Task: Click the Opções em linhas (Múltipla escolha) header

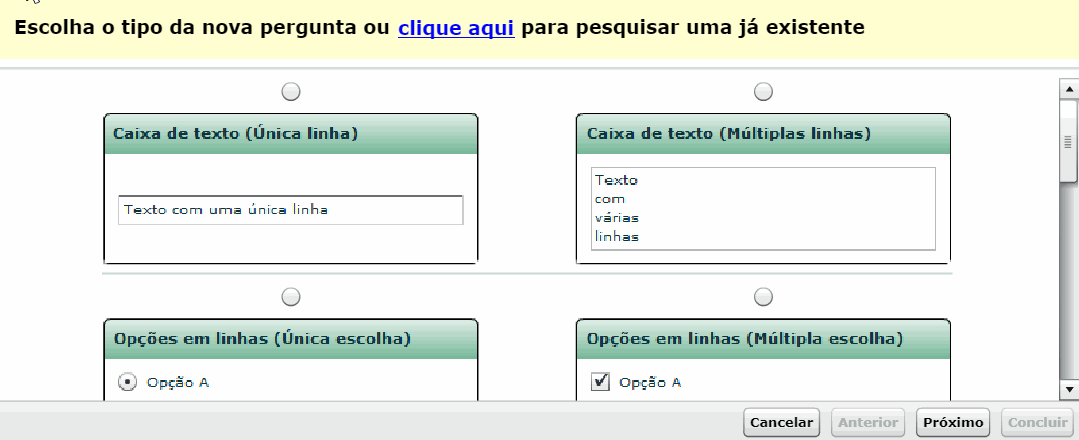Action: [763, 339]
